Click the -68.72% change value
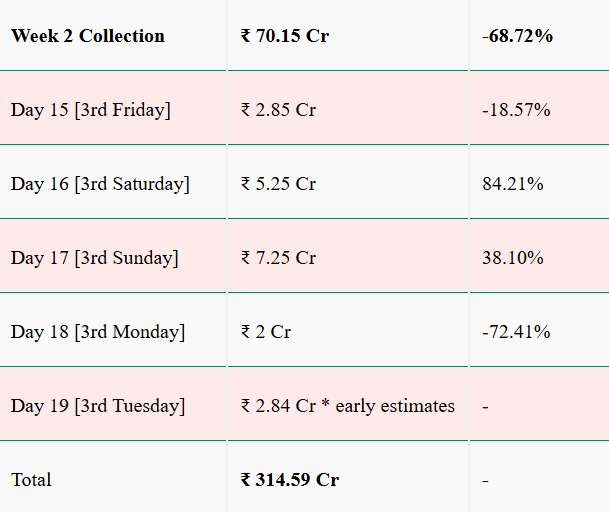Viewport: 609px width, 512px height. coord(517,36)
